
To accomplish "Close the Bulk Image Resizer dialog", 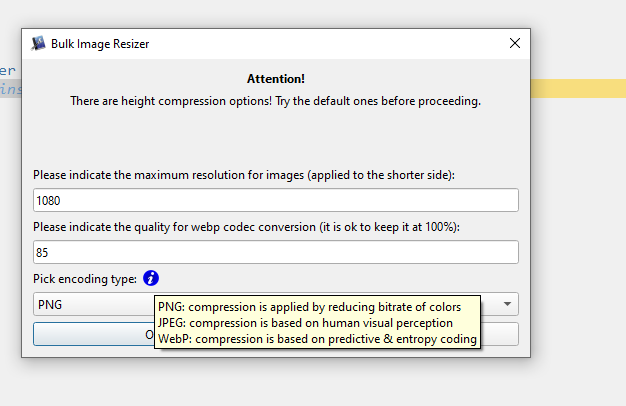I will click(x=514, y=43).
